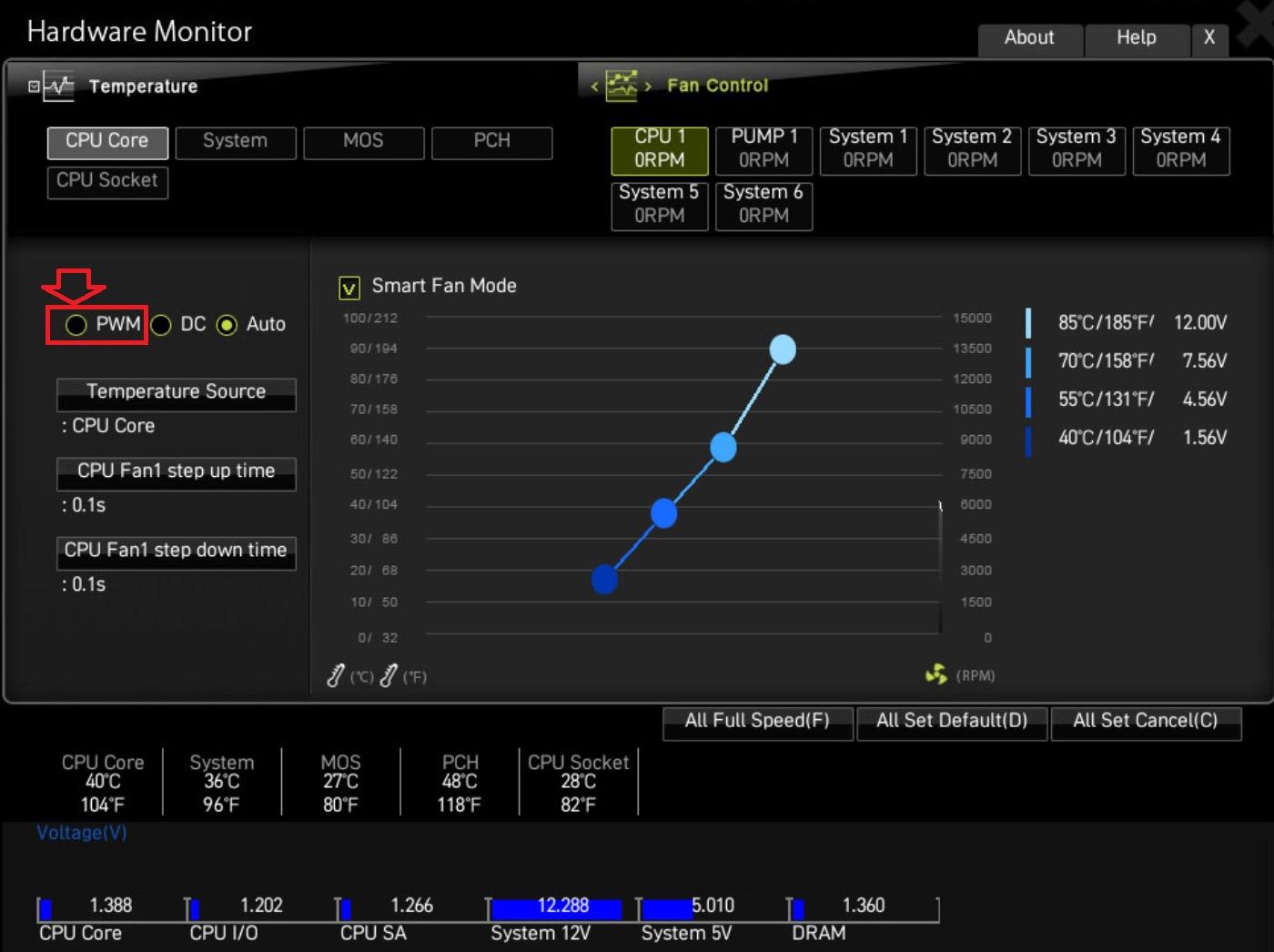This screenshot has height=952, width=1274.
Task: Click the 55°C/131°F 4.56V legend entry
Action: (x=1127, y=400)
